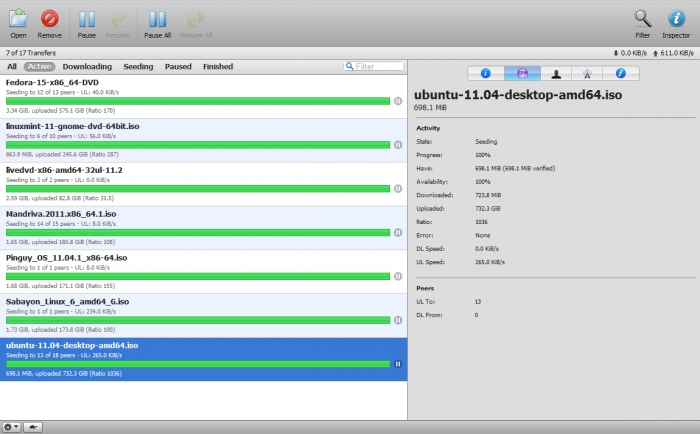Pause the ubuntu-11.04-desktop-amd64.iso torrent
The image size is (700, 434).
click(398, 364)
